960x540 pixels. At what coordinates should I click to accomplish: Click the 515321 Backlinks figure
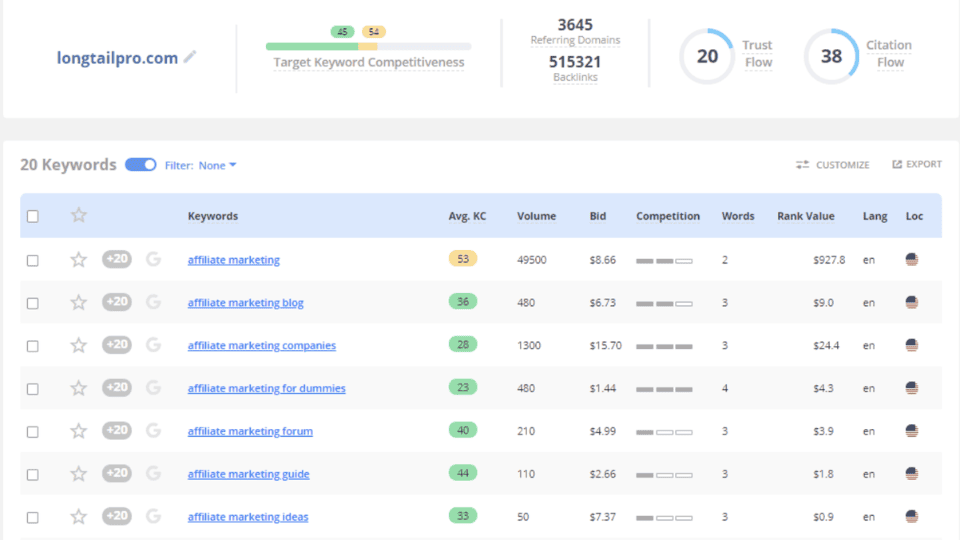click(575, 62)
